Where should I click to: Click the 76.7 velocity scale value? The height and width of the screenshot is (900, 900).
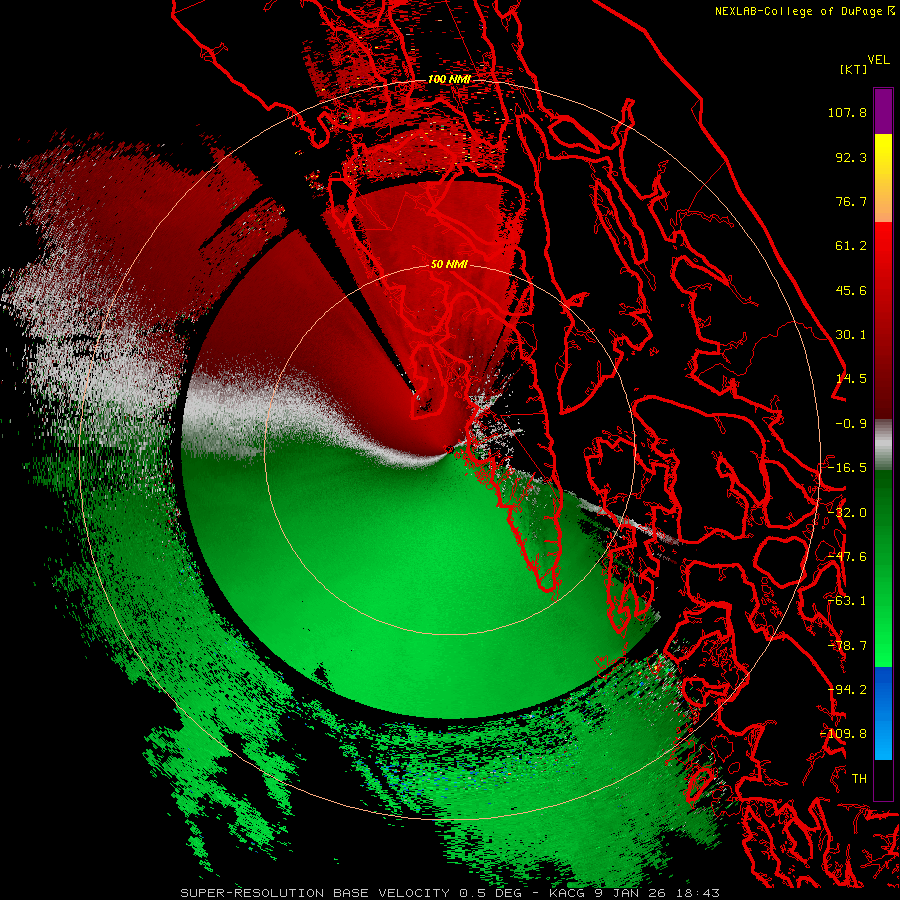click(851, 201)
